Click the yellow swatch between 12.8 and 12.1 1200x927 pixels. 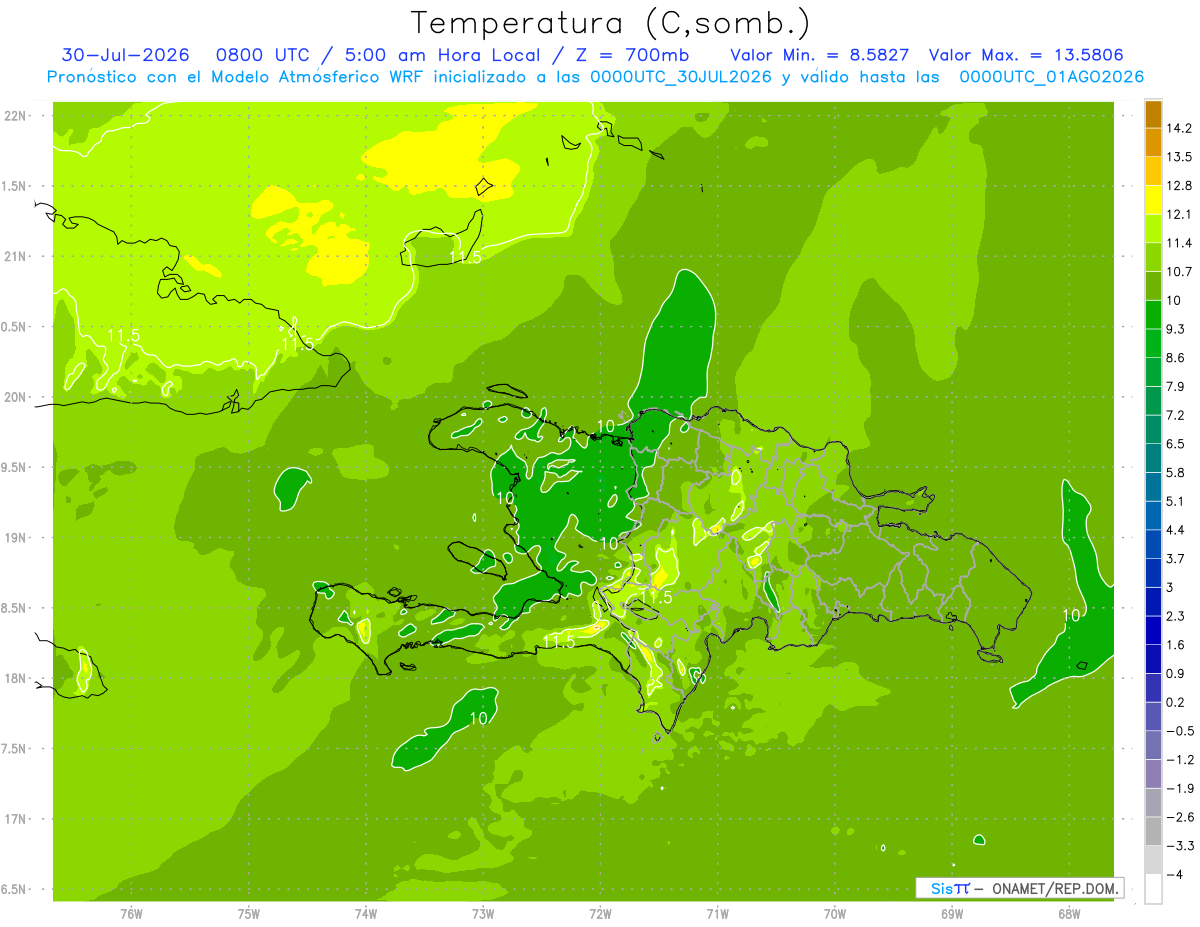(x=1153, y=200)
